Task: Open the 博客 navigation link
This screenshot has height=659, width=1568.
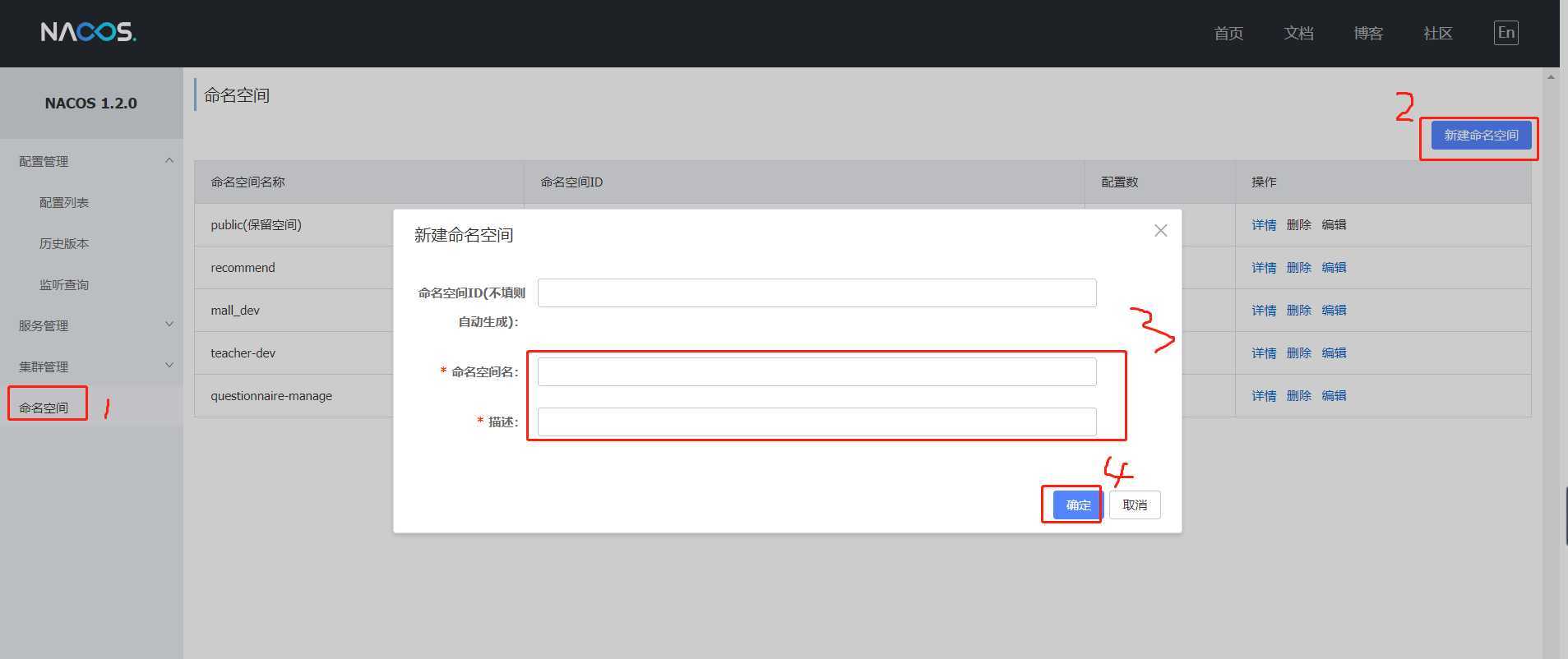Action: (1368, 33)
